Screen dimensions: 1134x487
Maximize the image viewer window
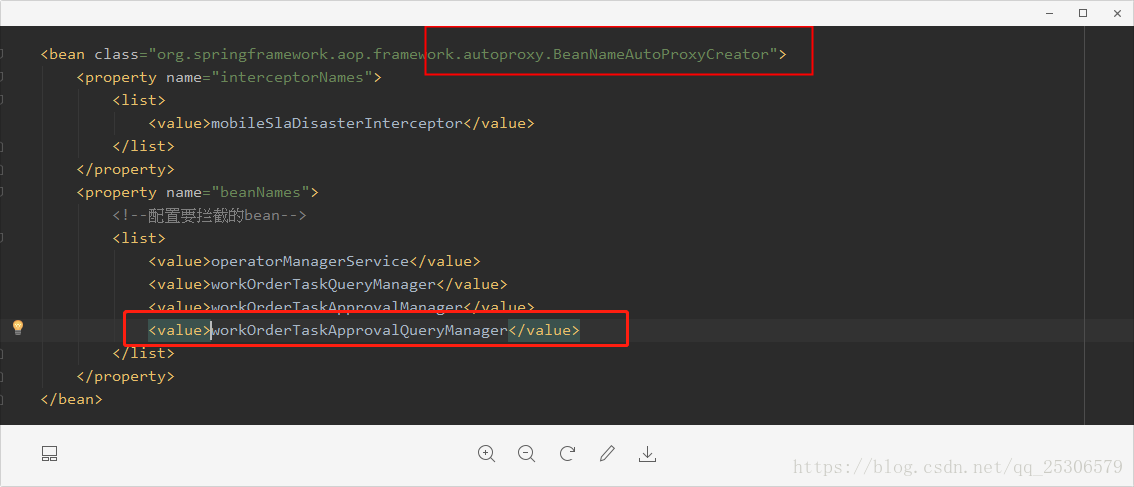[1083, 13]
